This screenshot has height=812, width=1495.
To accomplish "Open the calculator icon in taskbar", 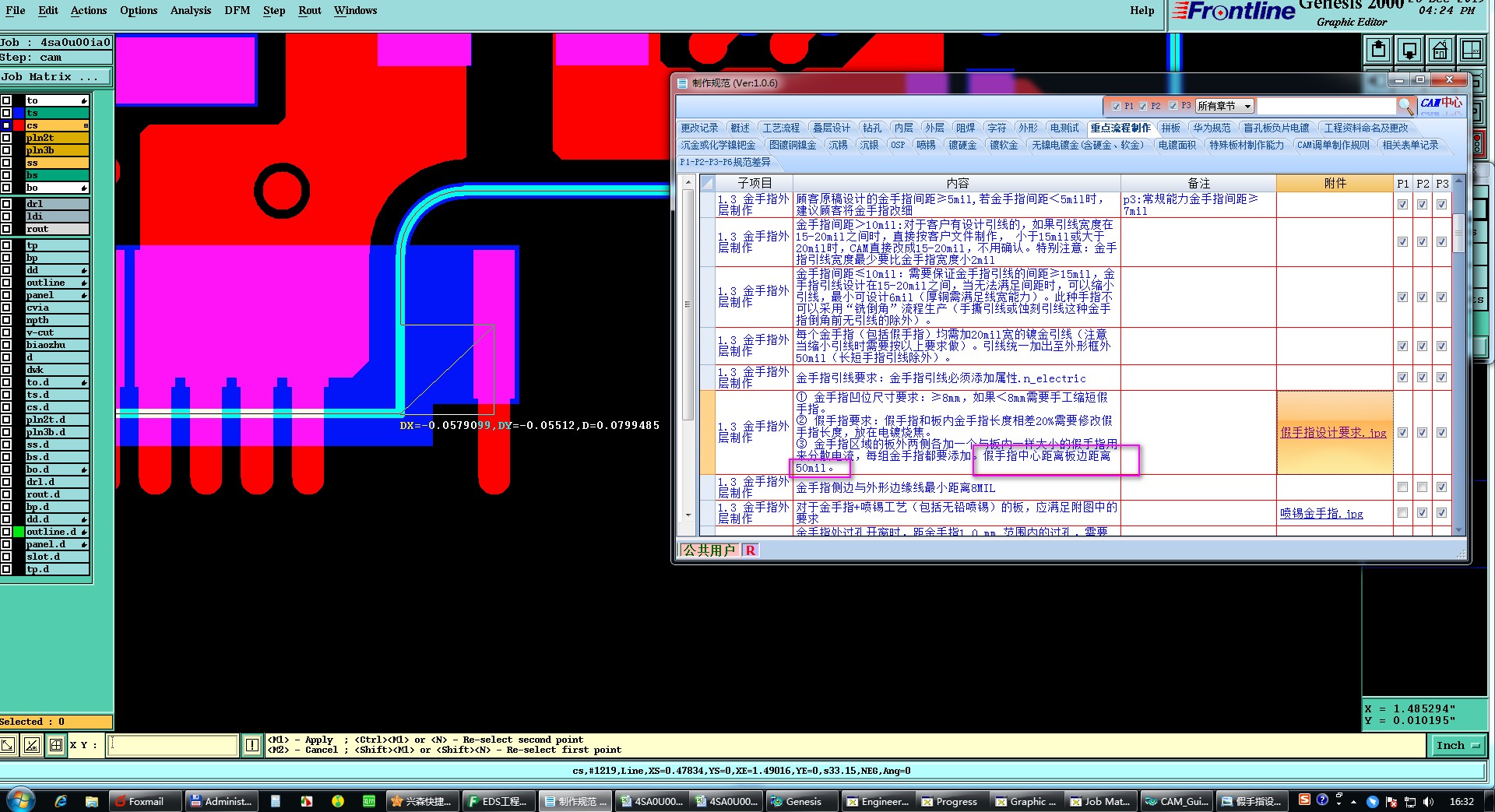I will tap(276, 801).
